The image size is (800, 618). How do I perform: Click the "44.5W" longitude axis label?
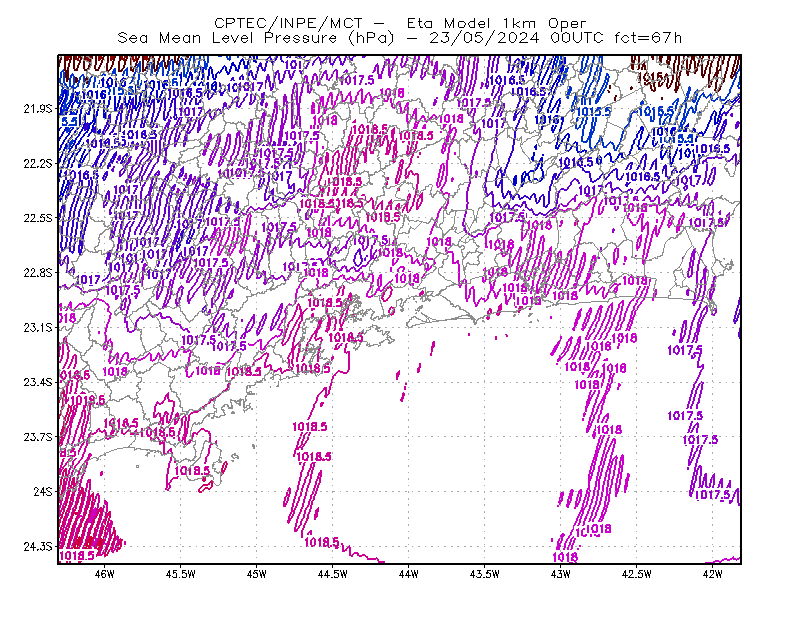(x=333, y=574)
